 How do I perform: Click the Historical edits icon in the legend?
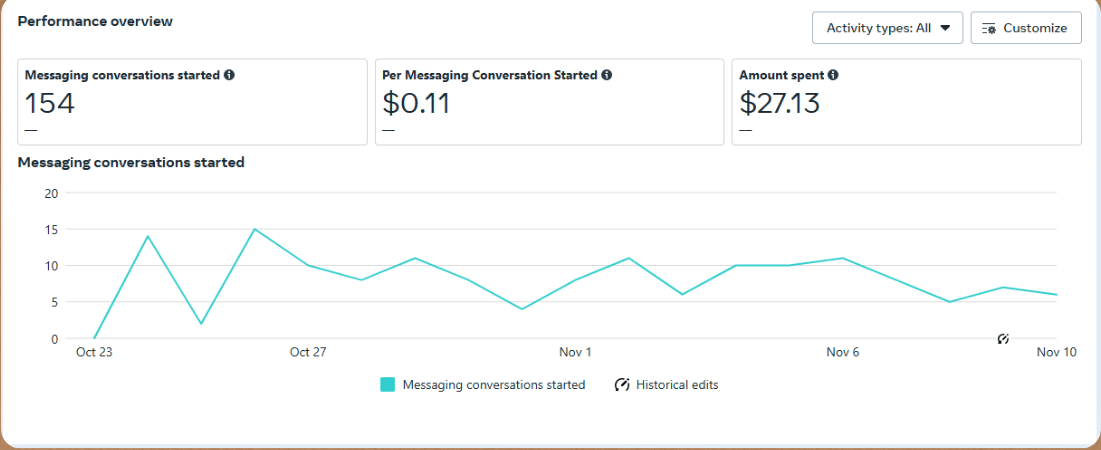[x=622, y=385]
